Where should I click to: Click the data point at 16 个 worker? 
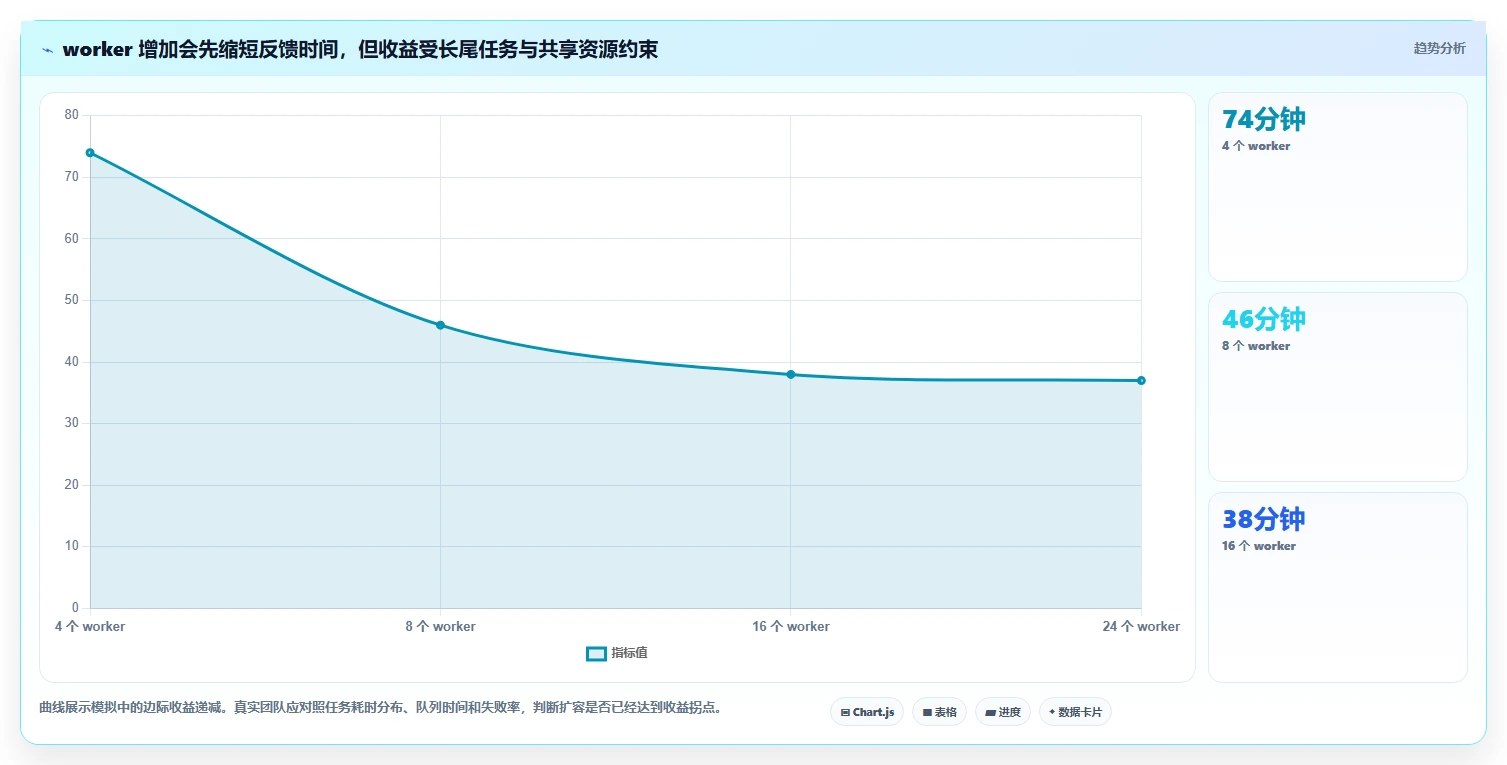790,374
